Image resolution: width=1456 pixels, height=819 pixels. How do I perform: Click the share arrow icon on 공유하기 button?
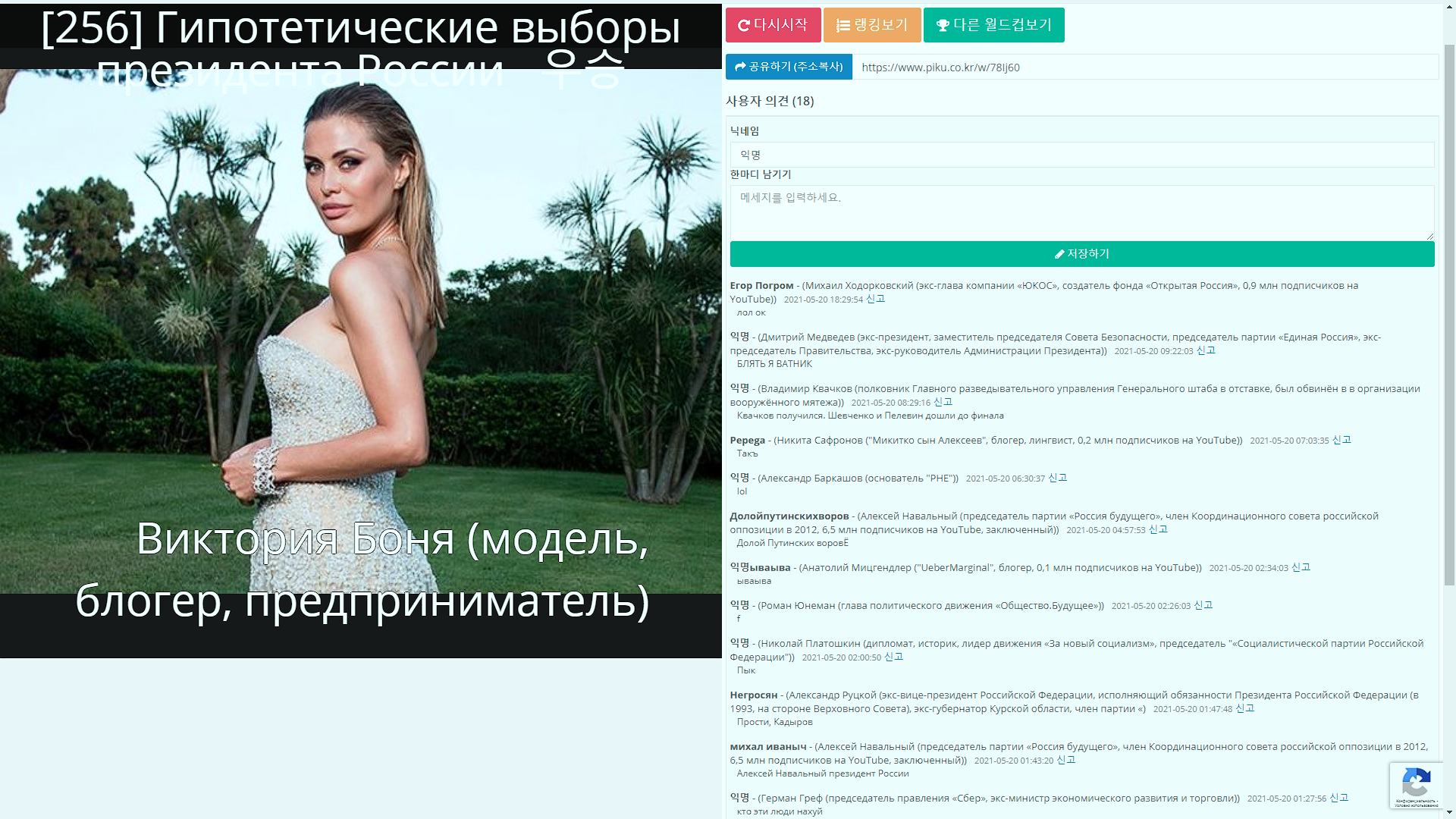740,67
